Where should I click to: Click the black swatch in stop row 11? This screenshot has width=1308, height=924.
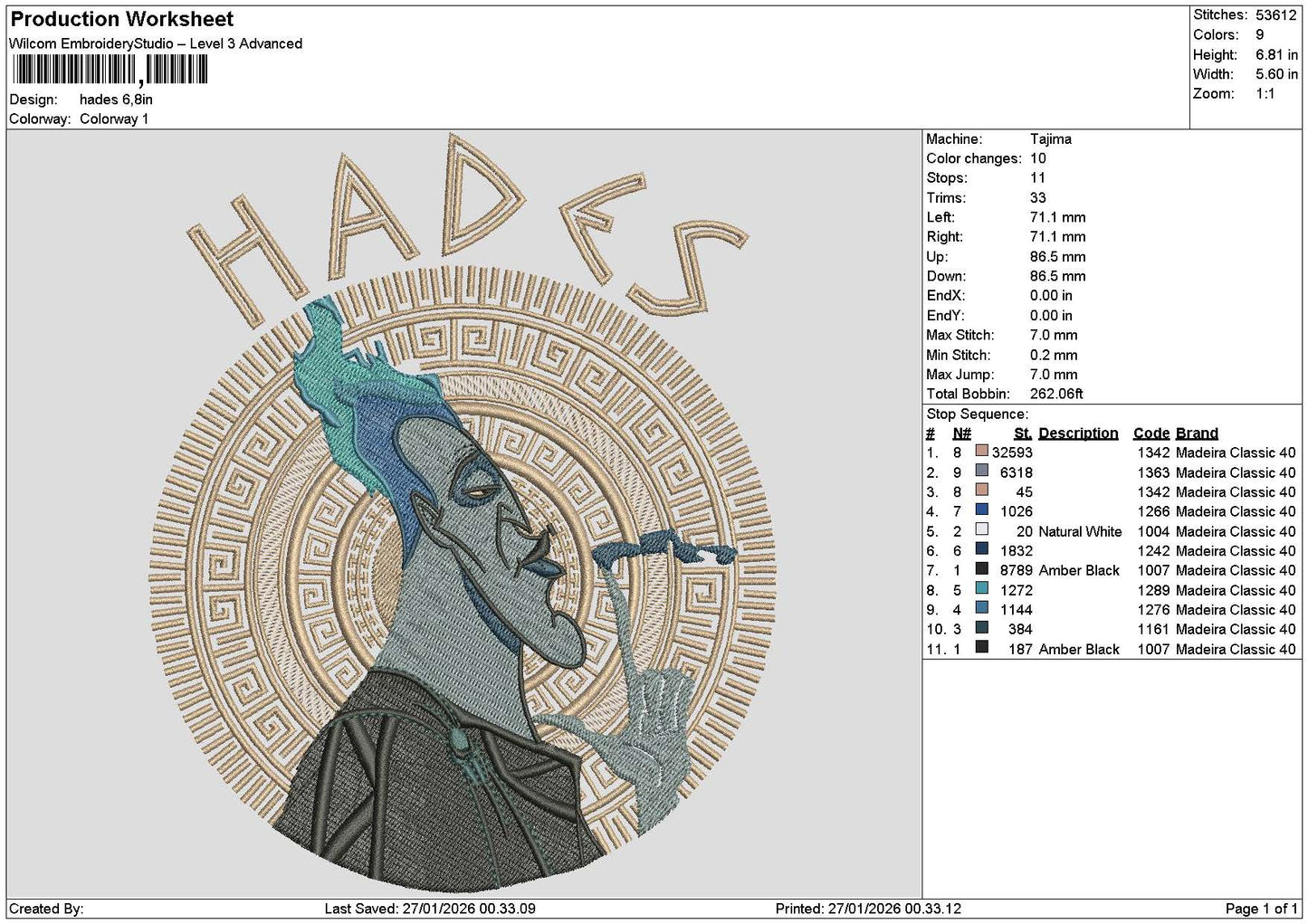click(981, 647)
